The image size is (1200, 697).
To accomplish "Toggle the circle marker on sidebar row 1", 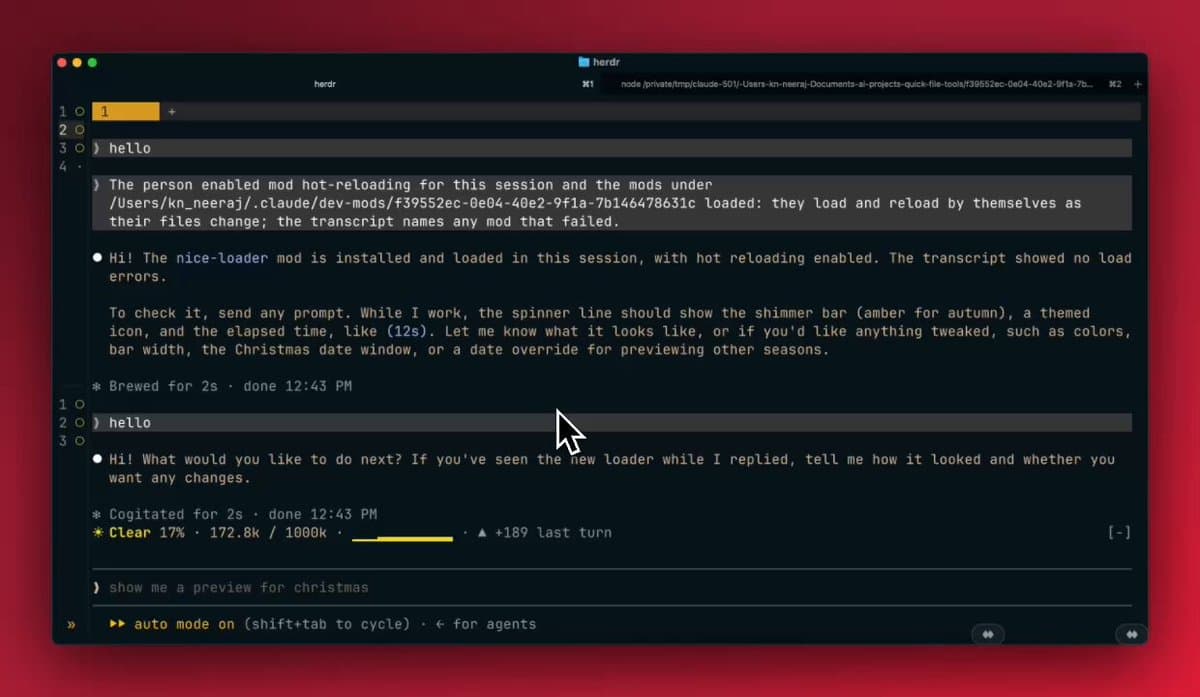I will click(x=79, y=112).
